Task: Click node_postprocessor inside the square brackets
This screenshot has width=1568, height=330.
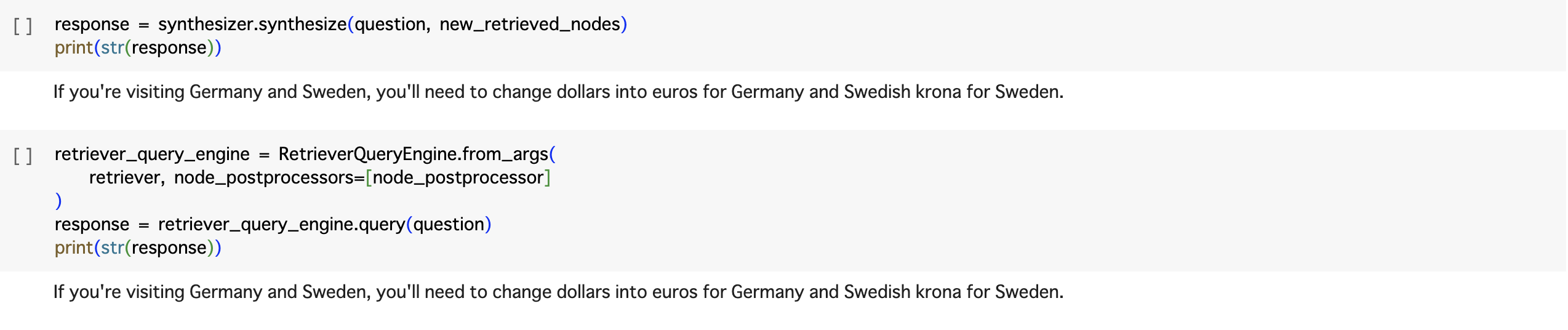Action: (458, 177)
